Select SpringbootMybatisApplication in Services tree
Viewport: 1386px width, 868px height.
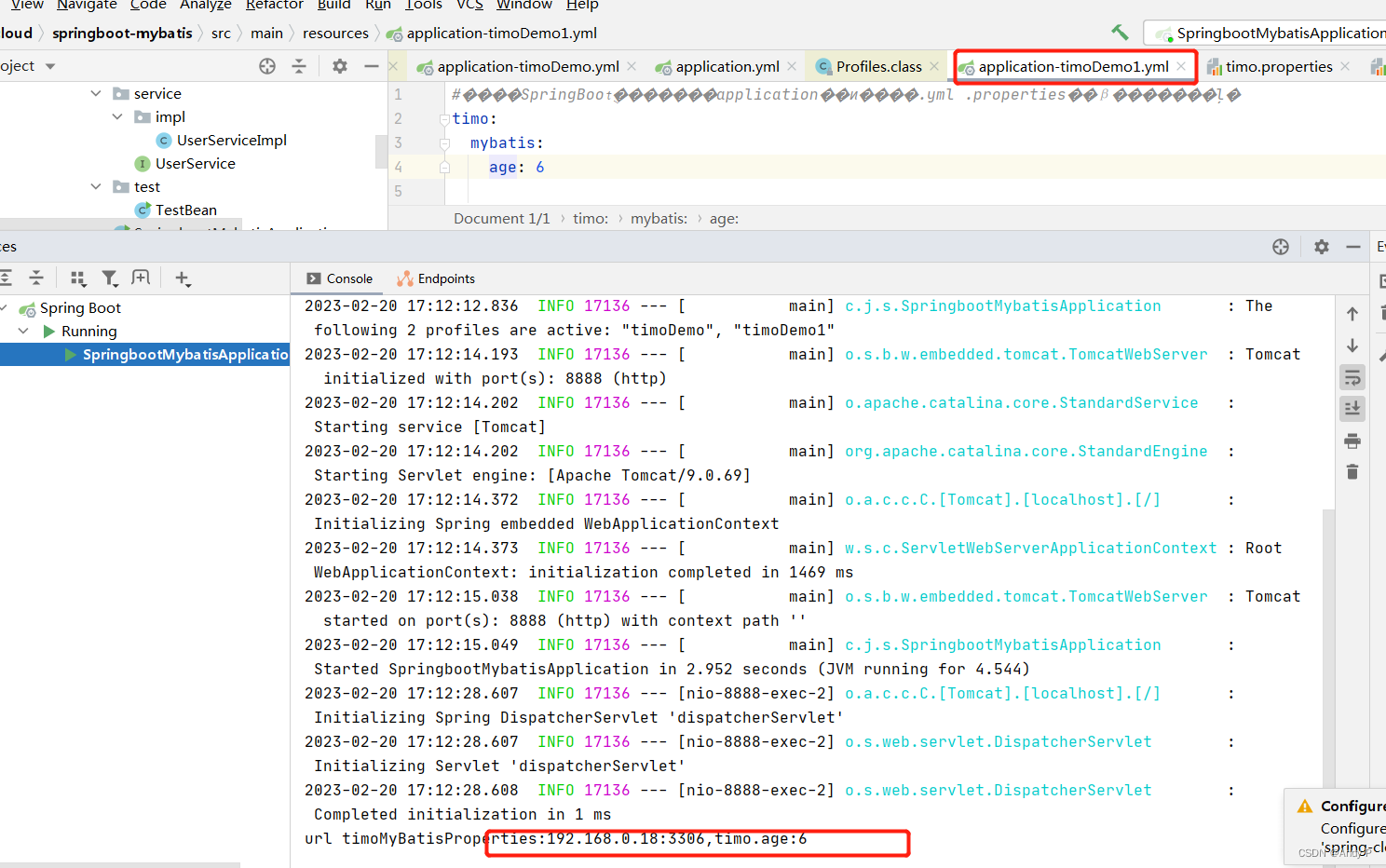coord(182,354)
